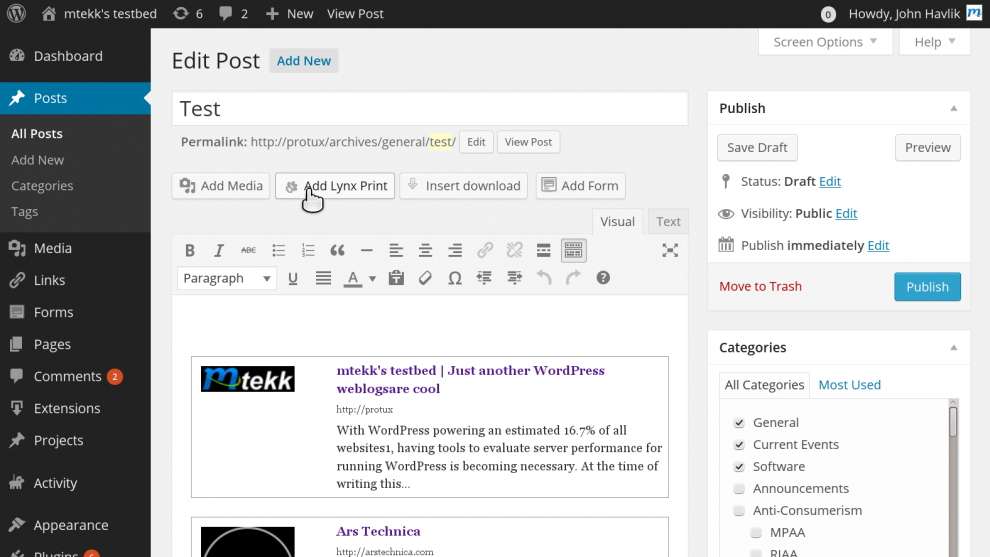Uncheck the Software category
Image resolution: width=990 pixels, height=557 pixels.
pos(739,467)
